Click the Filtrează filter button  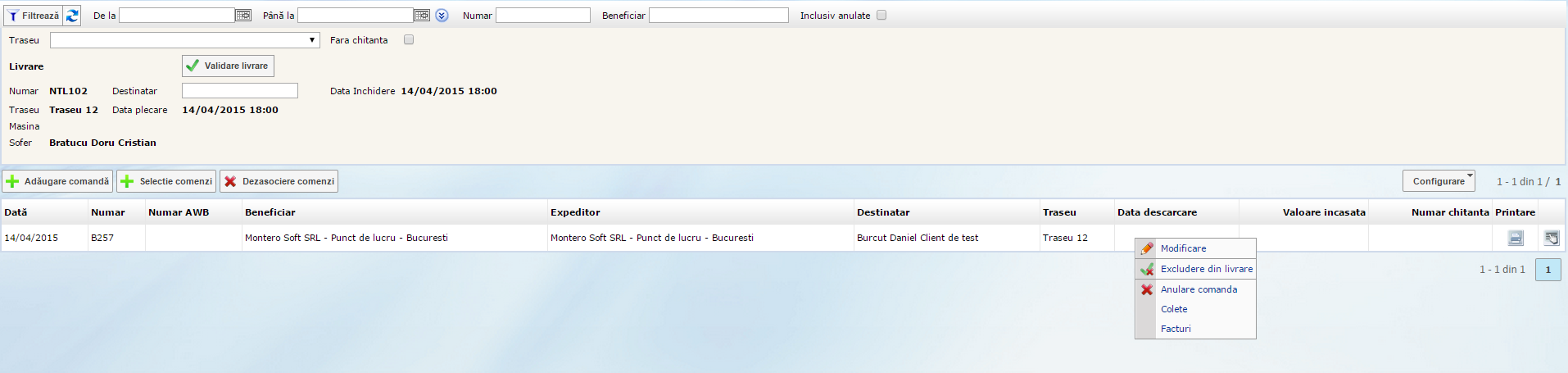(34, 16)
